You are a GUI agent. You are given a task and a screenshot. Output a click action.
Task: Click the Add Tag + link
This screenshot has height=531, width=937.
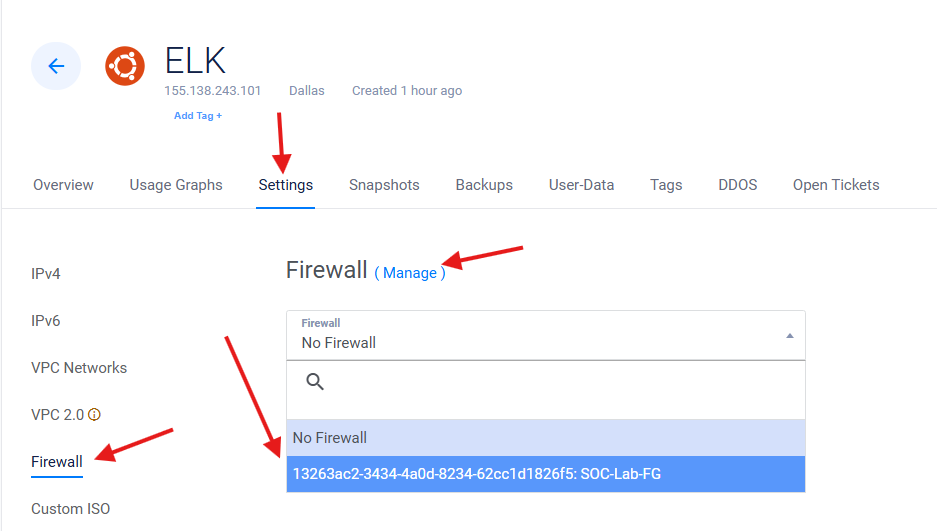pyautogui.click(x=198, y=116)
